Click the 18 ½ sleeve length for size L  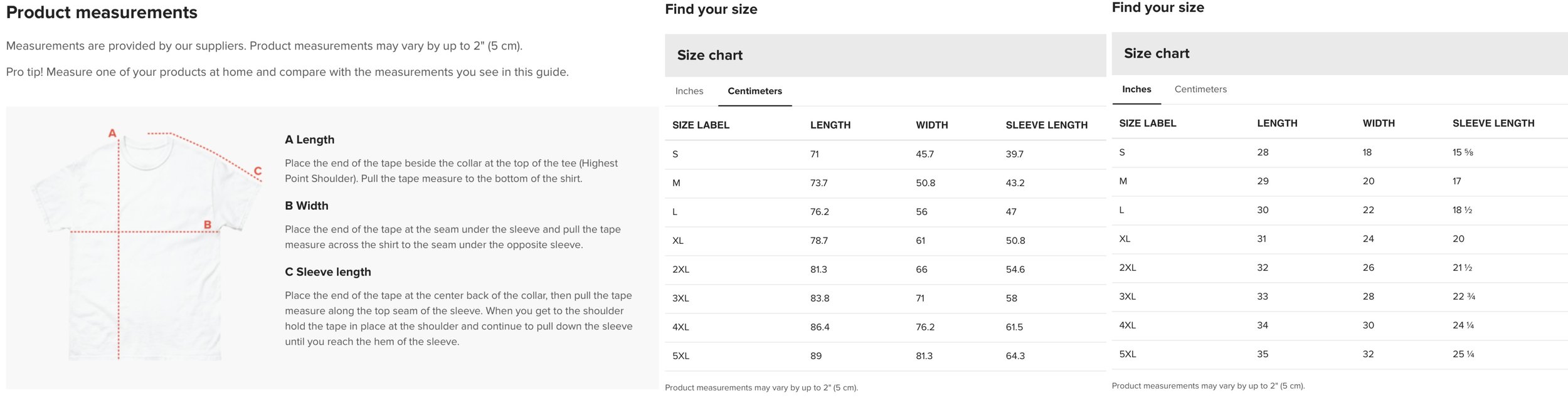[x=1462, y=210]
